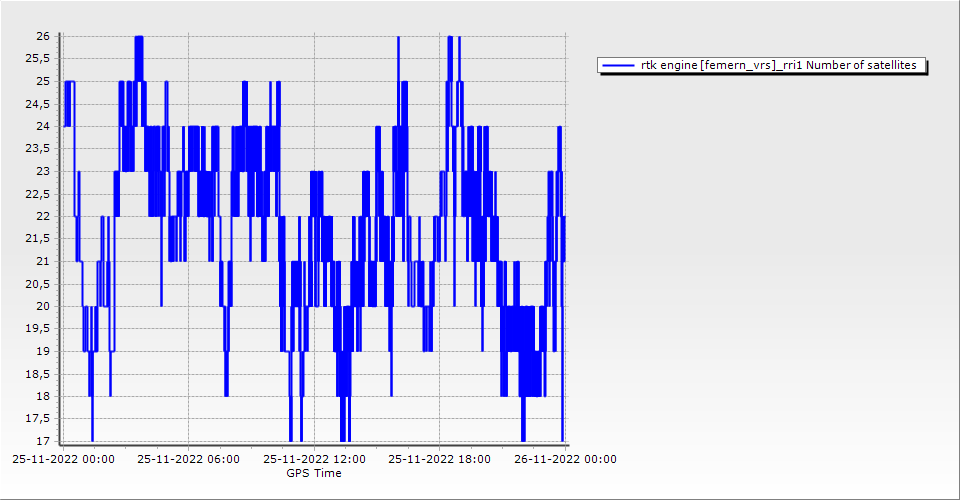The image size is (960, 500).
Task: Click the '23' y-axis tick label
Action: coord(43,171)
